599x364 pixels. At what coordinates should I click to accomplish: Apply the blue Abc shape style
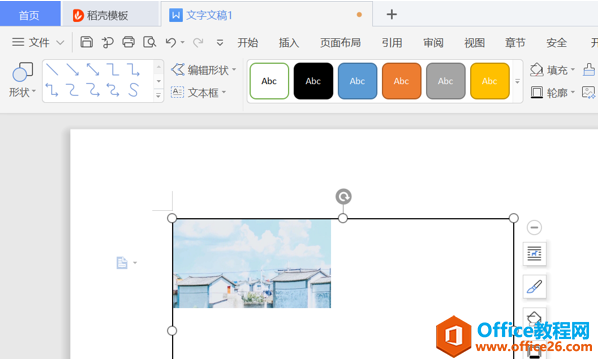click(x=358, y=81)
